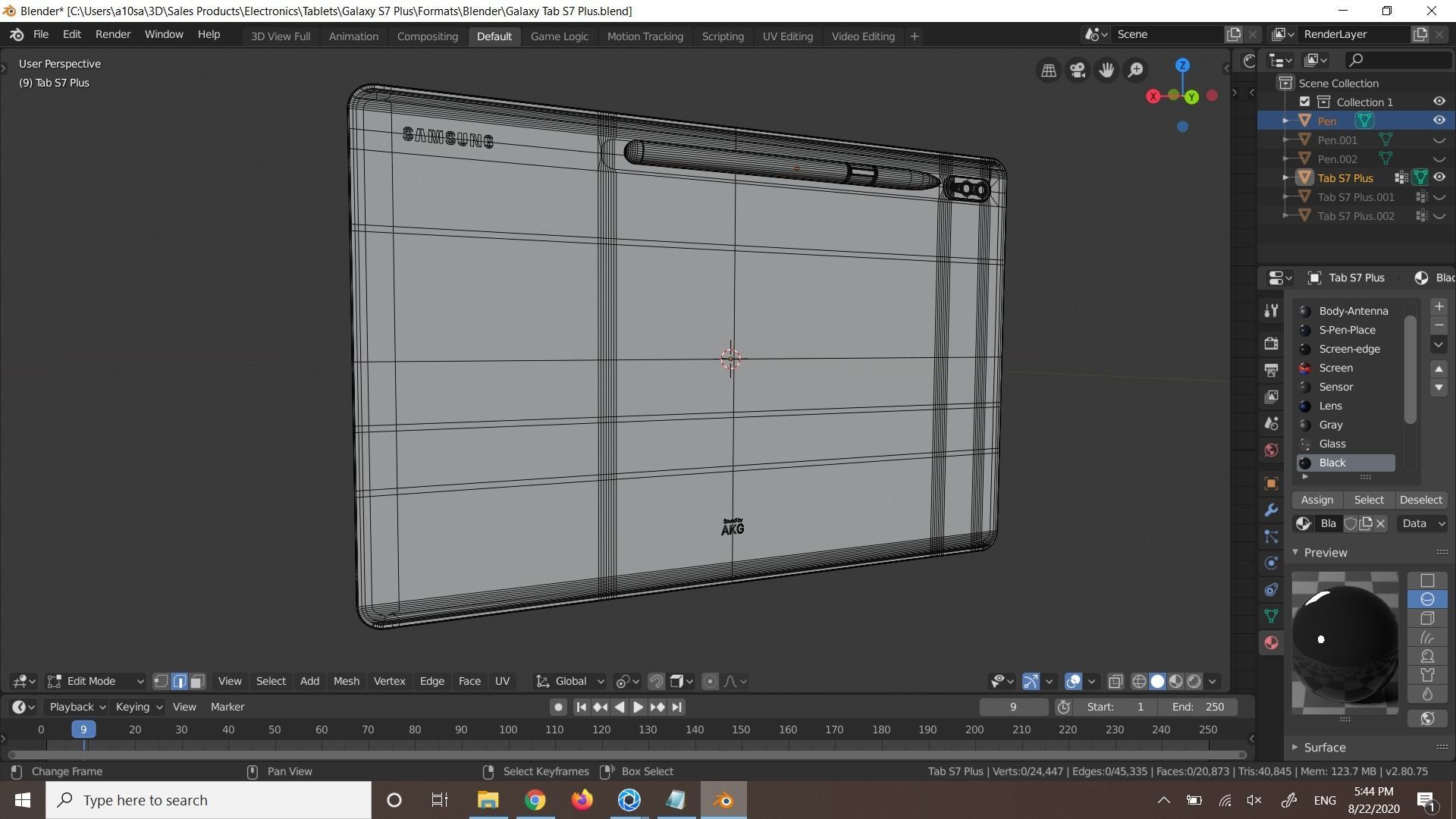This screenshot has width=1456, height=819.
Task: Click the Assign material button
Action: click(1316, 500)
